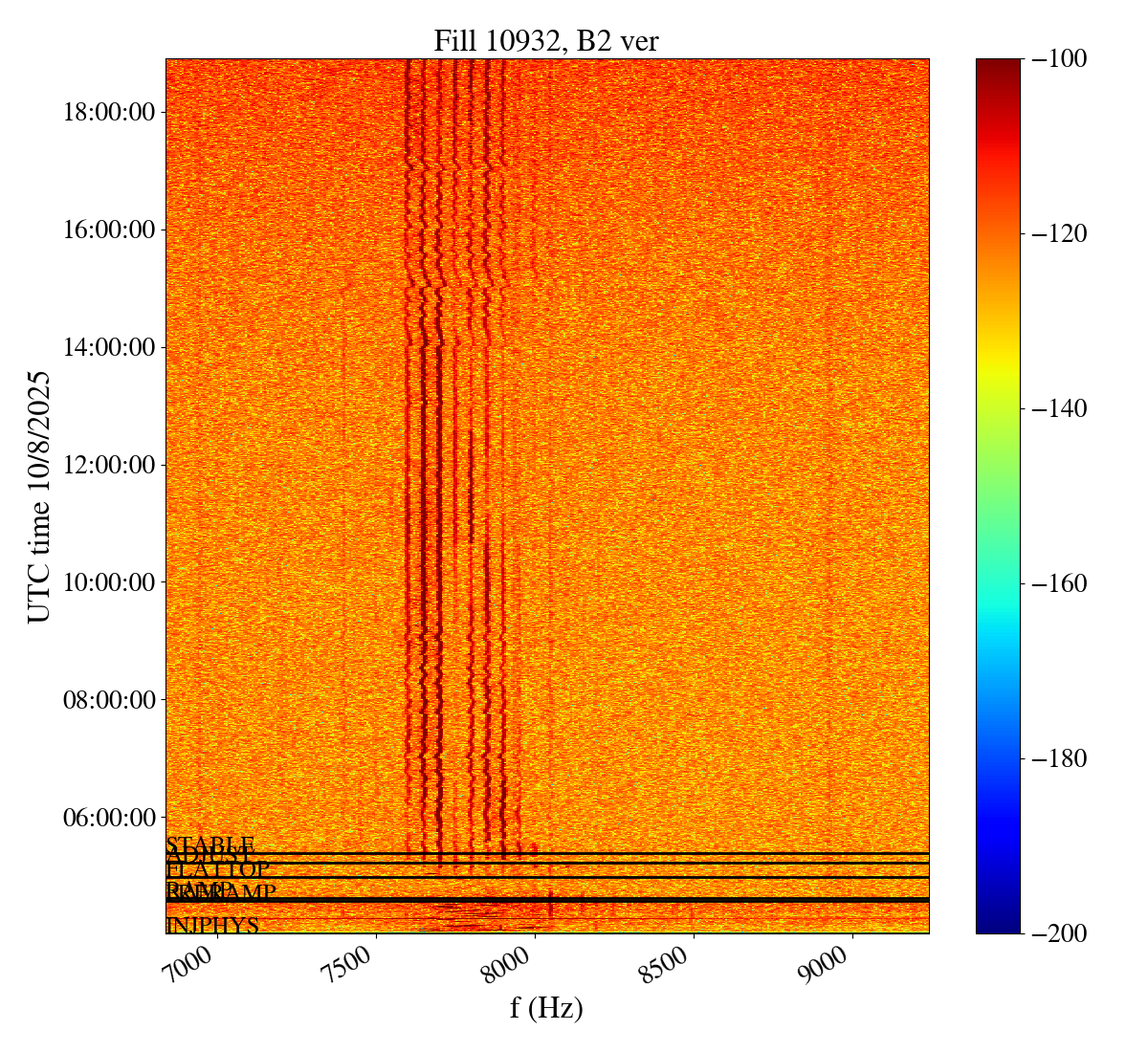
Task: Click the "UTC time 10/8/2025" y-axis label
Action: click(39, 496)
